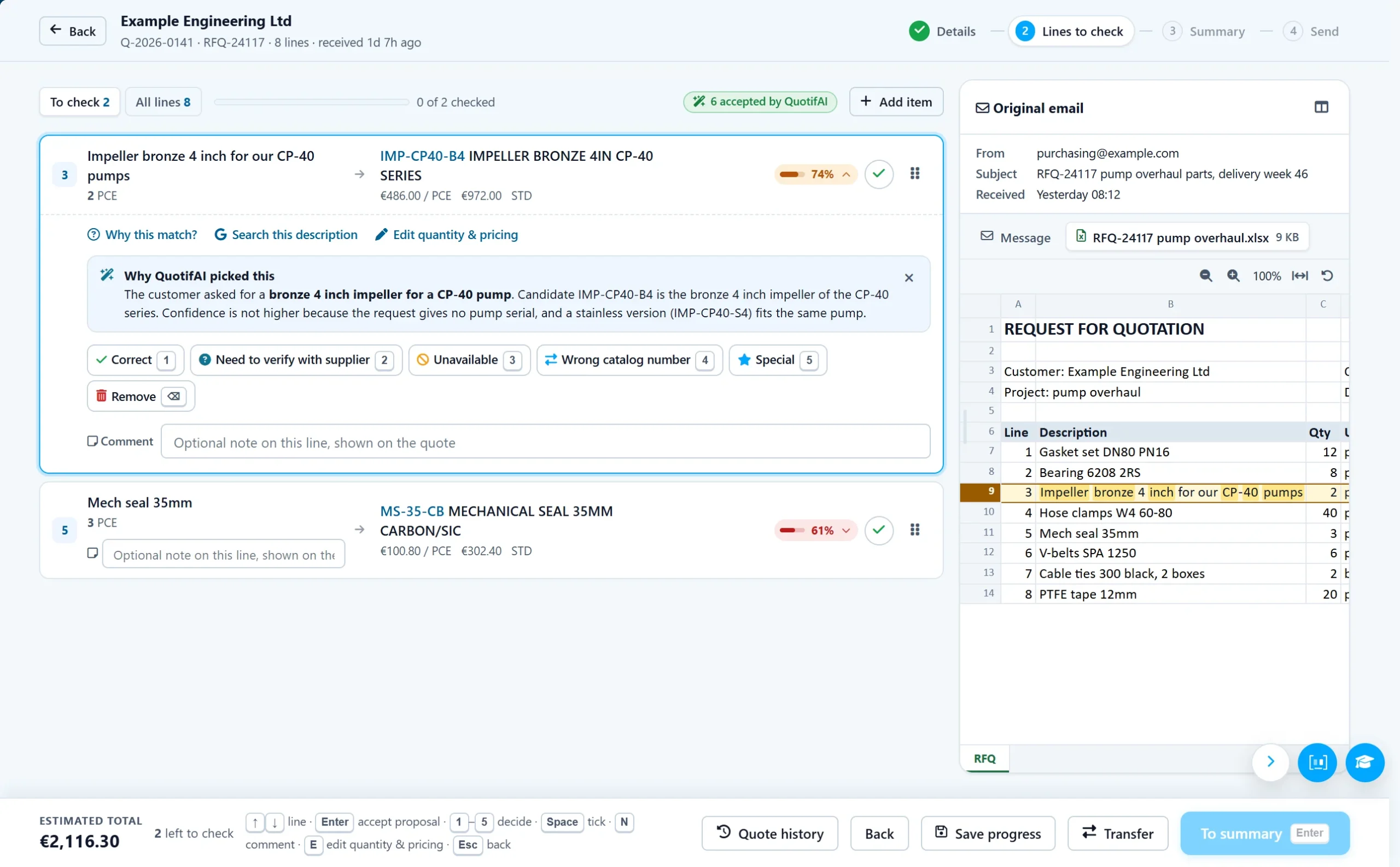
Task: Toggle split layout of Original email panel
Action: point(1321,107)
